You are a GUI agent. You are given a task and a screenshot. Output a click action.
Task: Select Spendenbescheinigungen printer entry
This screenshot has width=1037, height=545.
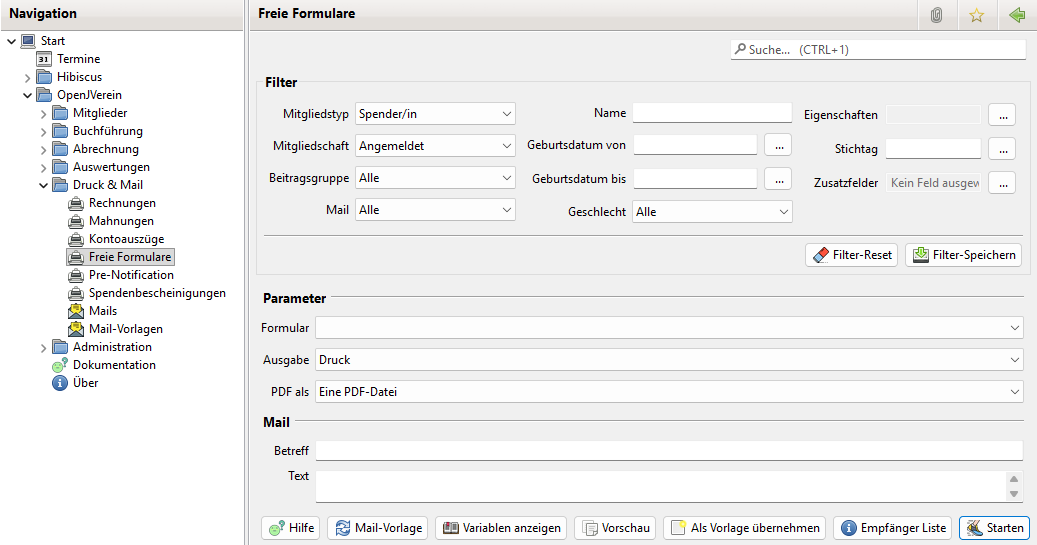coord(156,293)
